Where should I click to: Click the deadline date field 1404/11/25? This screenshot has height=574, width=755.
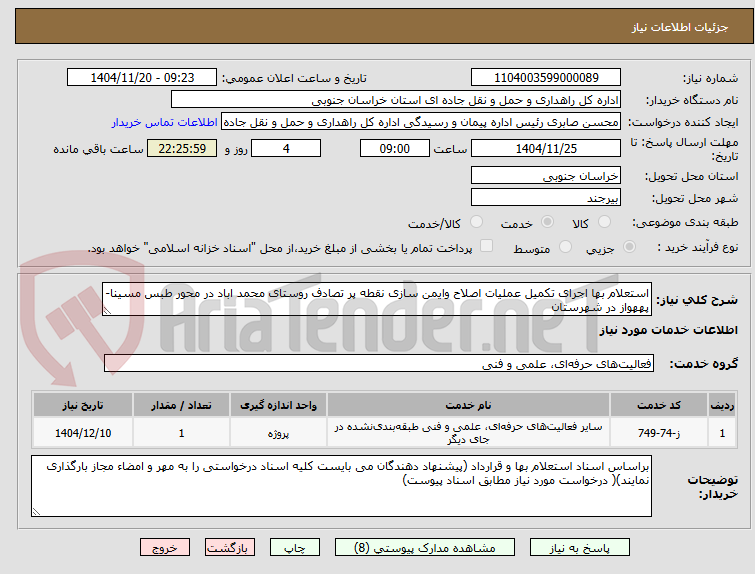546,148
